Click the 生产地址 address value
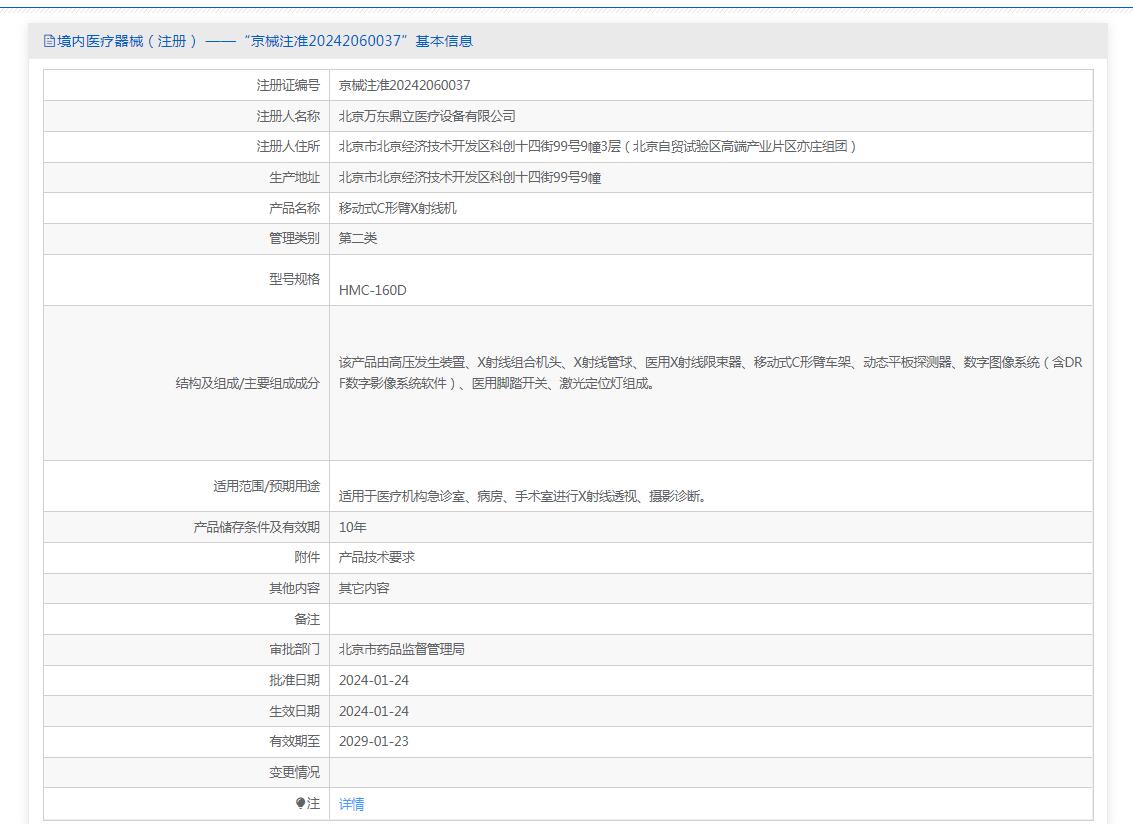The width and height of the screenshot is (1133, 824). coord(470,178)
